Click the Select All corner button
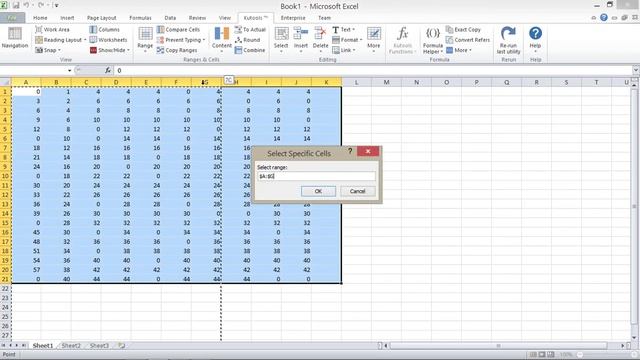Viewport: 640px width, 360px height. click(x=5, y=82)
